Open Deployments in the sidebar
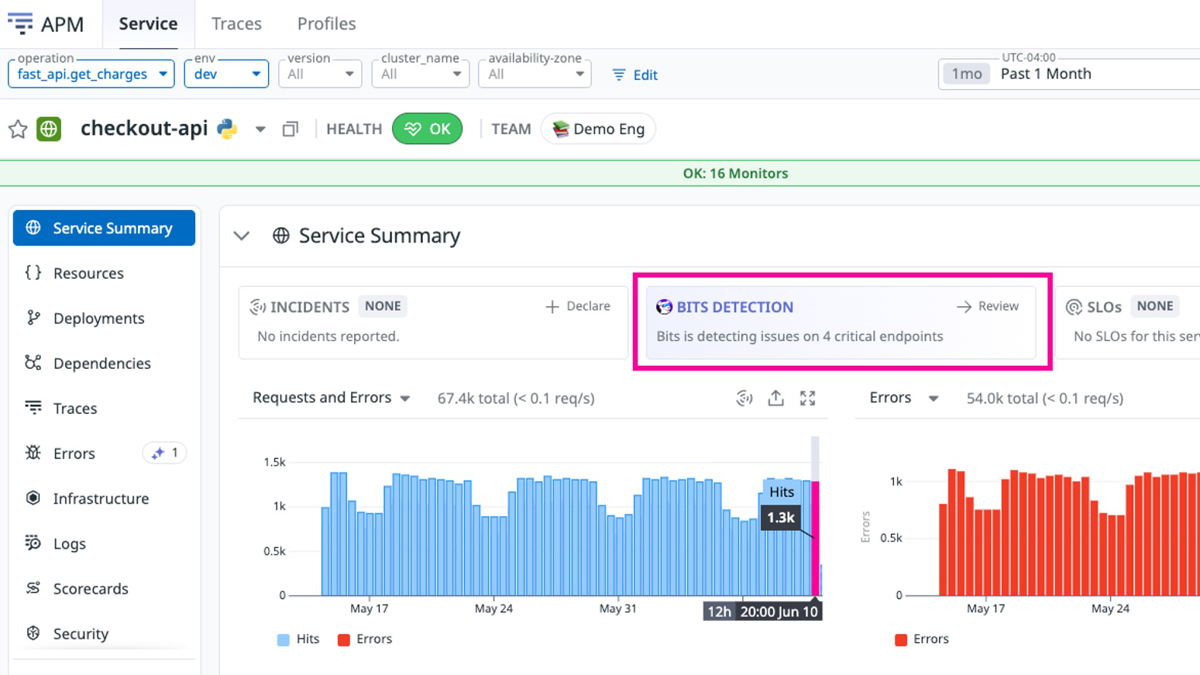This screenshot has height=675, width=1200. (x=104, y=318)
